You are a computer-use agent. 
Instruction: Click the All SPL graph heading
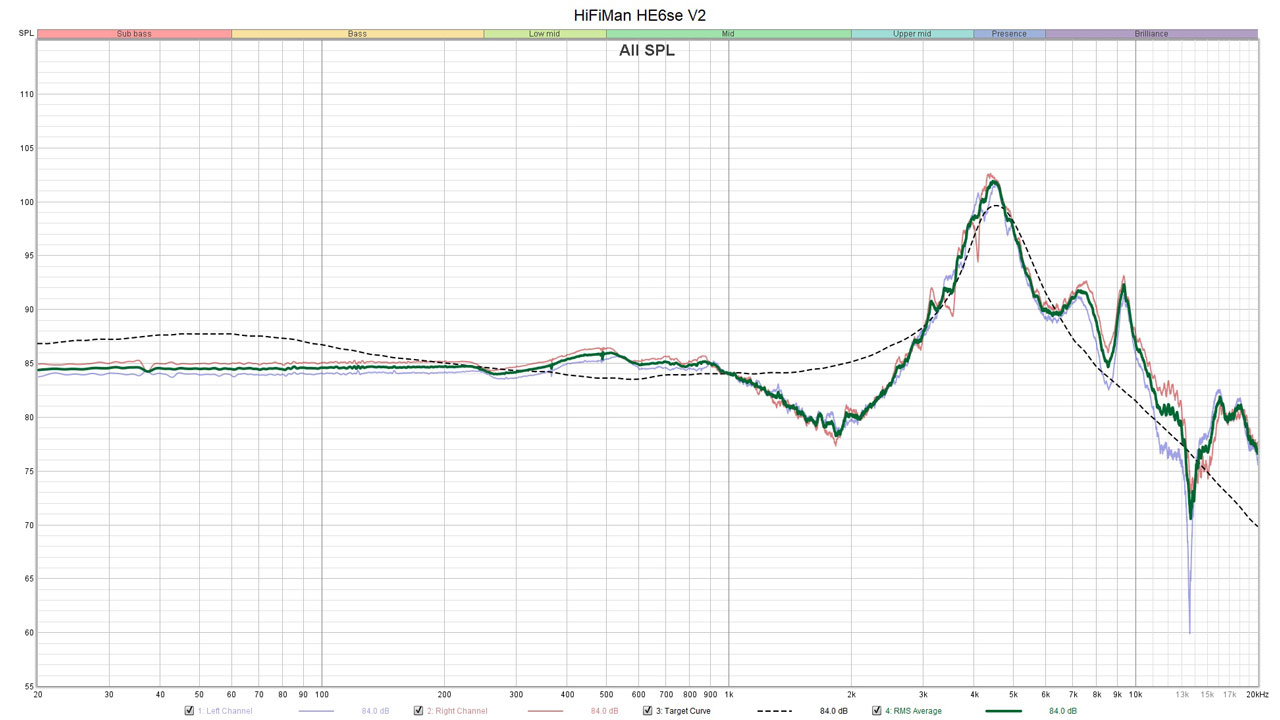647,50
